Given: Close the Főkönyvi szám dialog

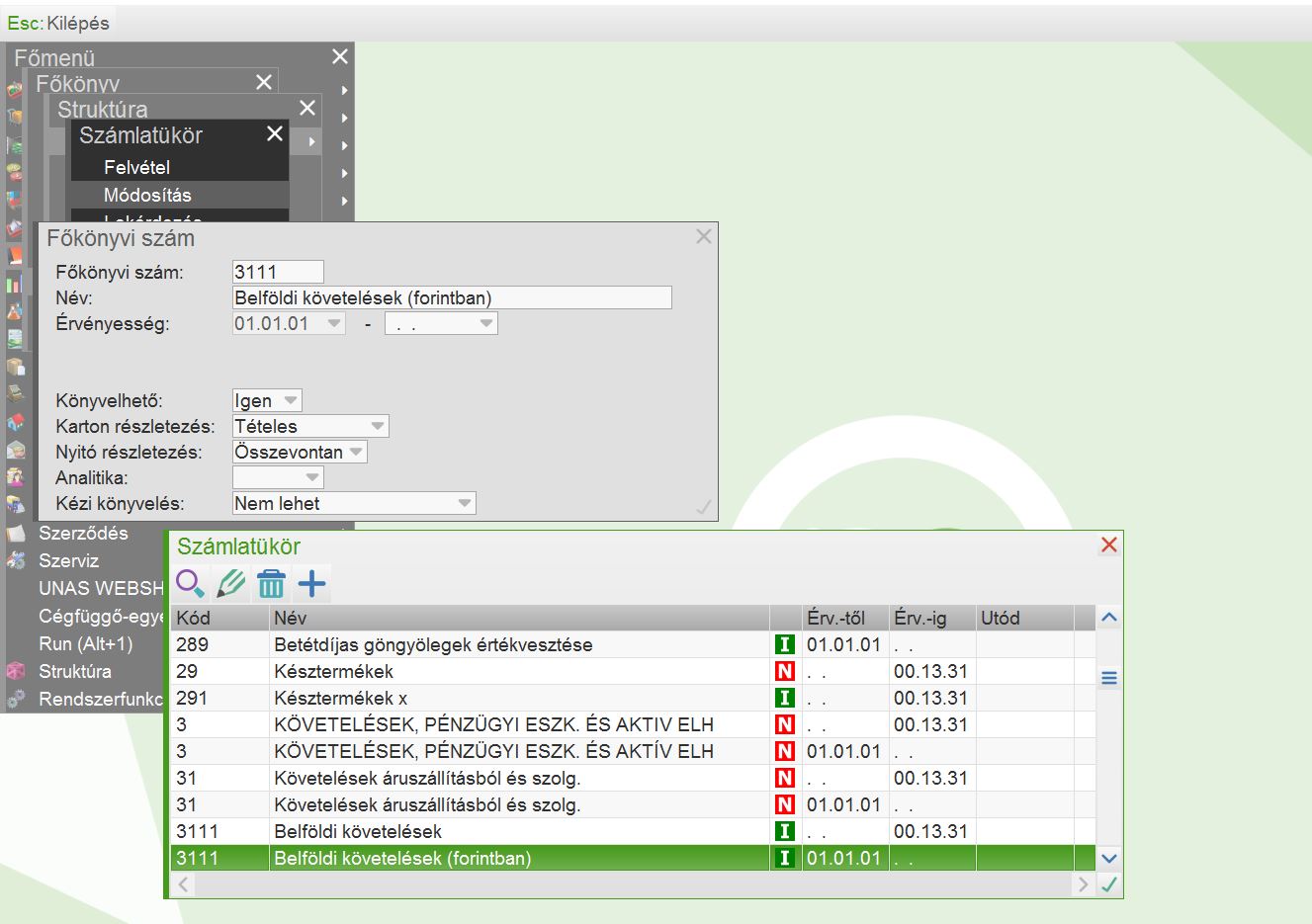Looking at the screenshot, I should point(704,236).
